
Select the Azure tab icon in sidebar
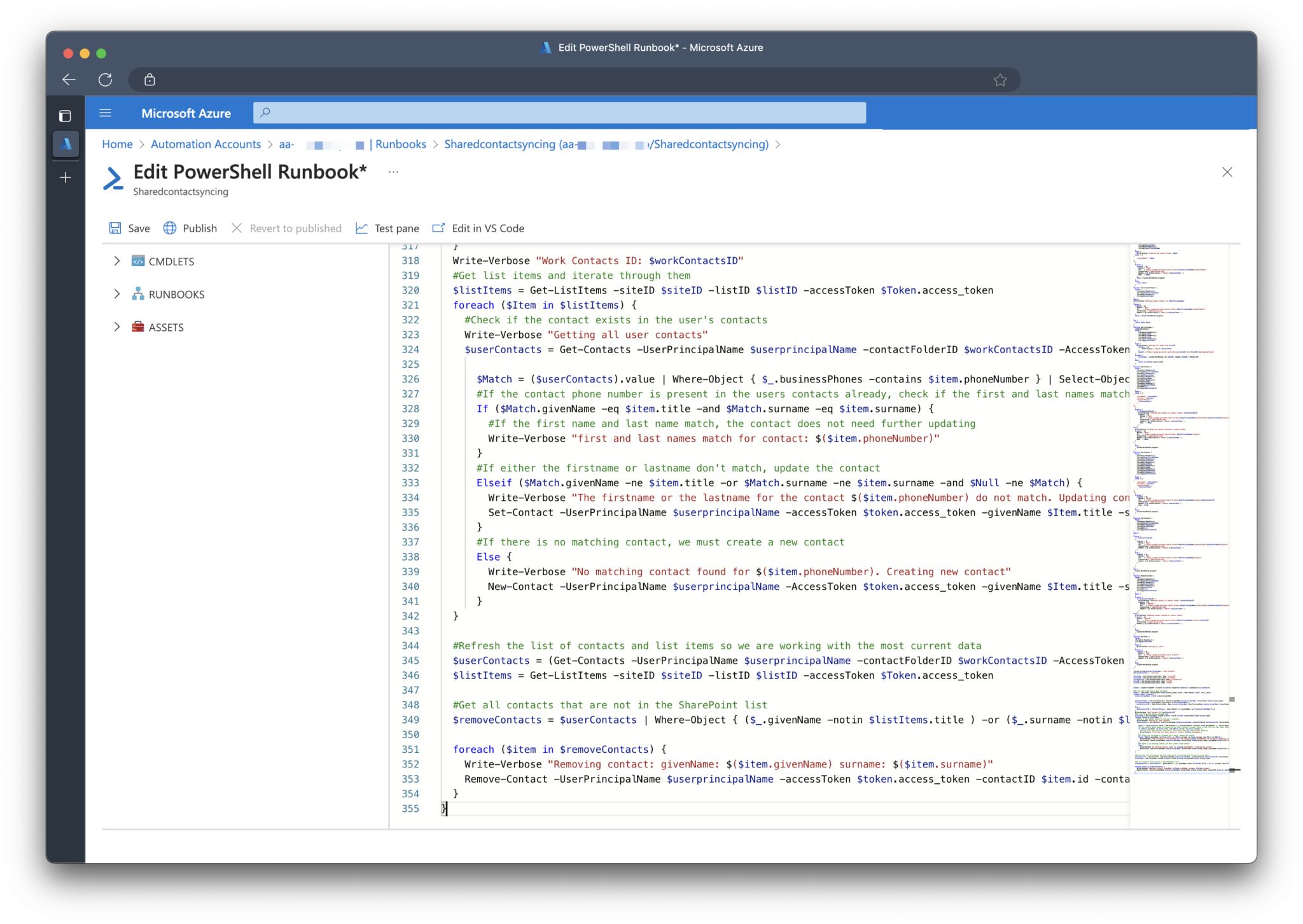(66, 144)
